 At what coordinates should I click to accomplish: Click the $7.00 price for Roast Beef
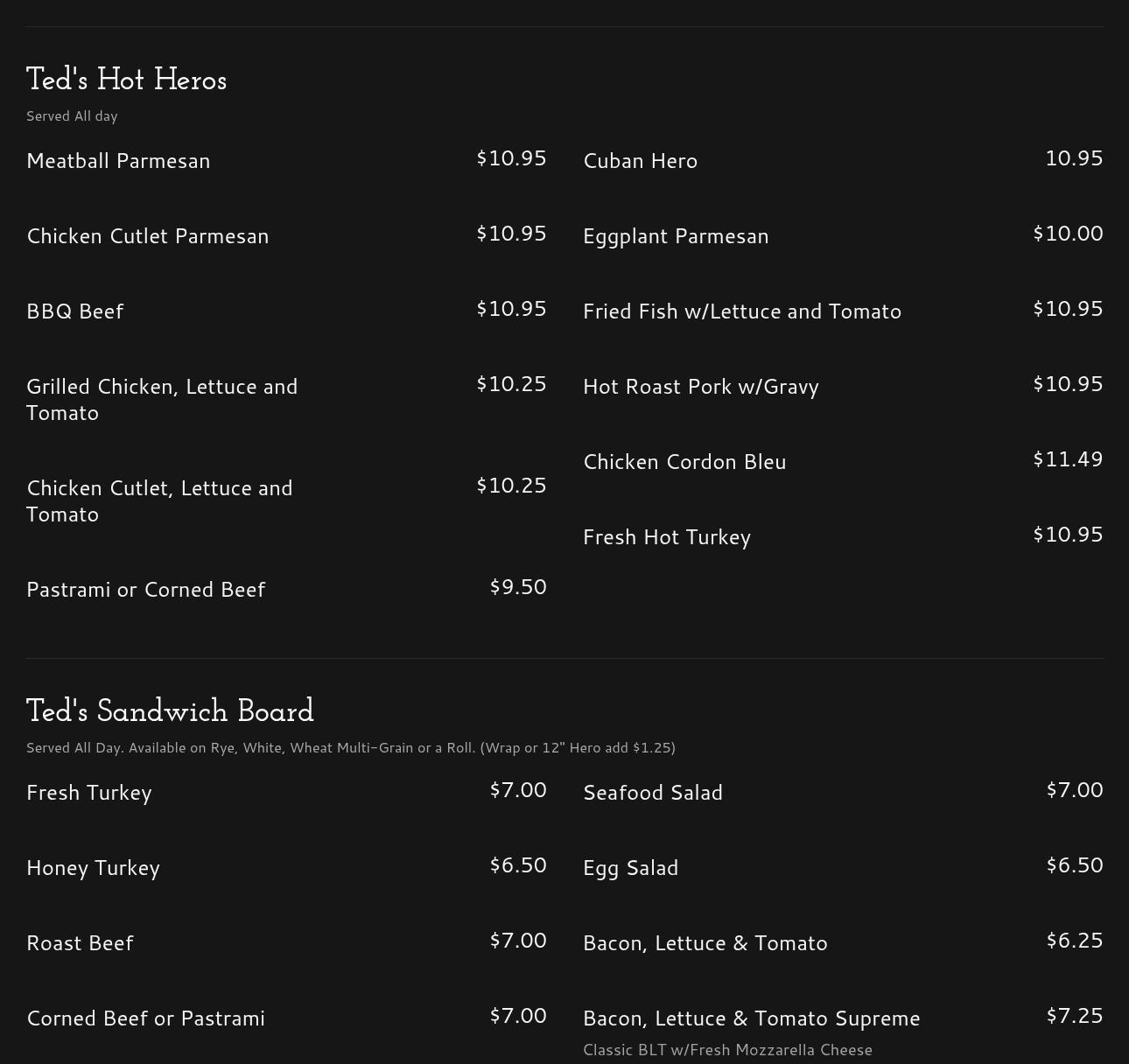[x=518, y=941]
